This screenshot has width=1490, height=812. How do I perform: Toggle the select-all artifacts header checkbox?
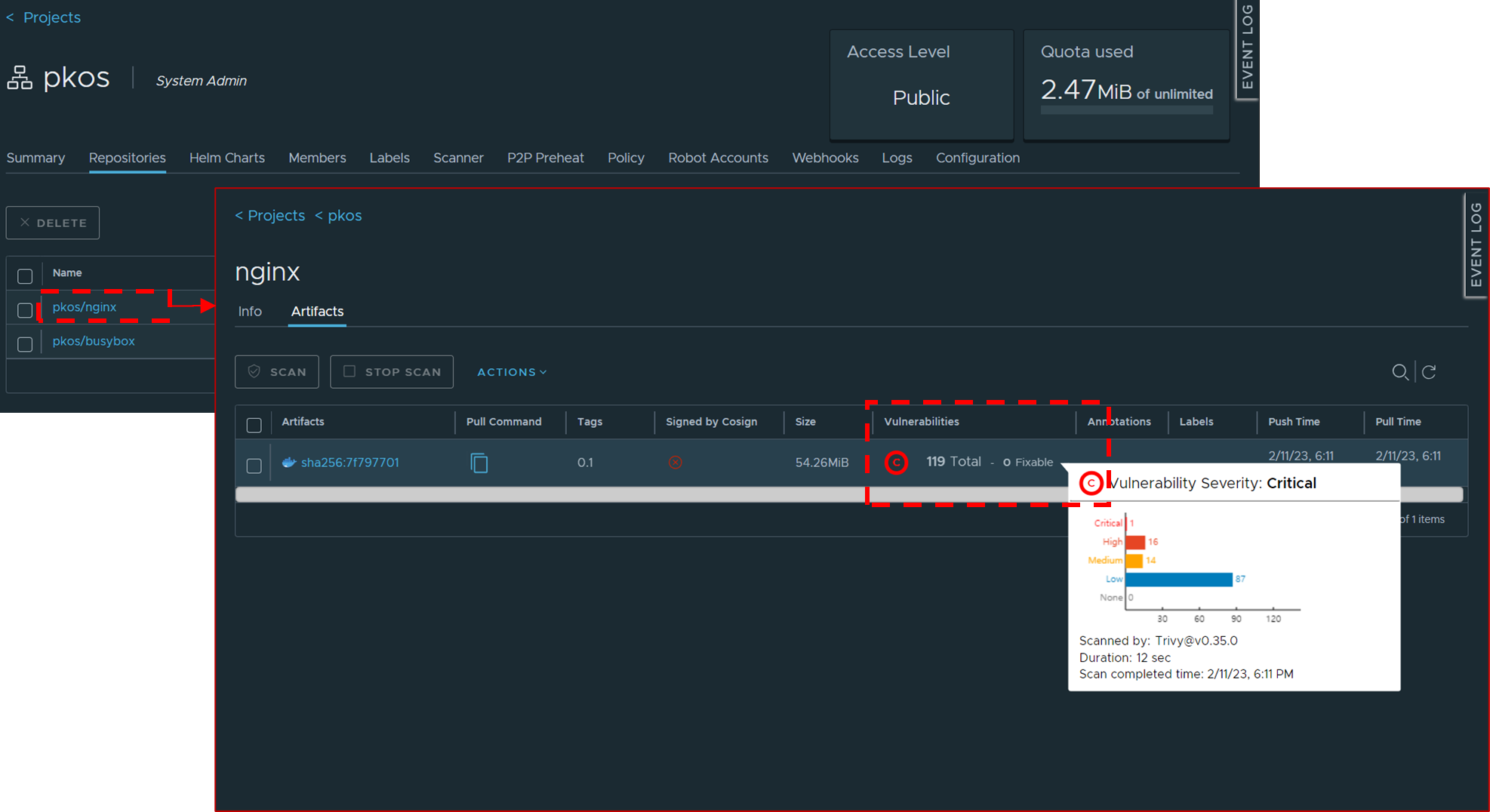254,425
